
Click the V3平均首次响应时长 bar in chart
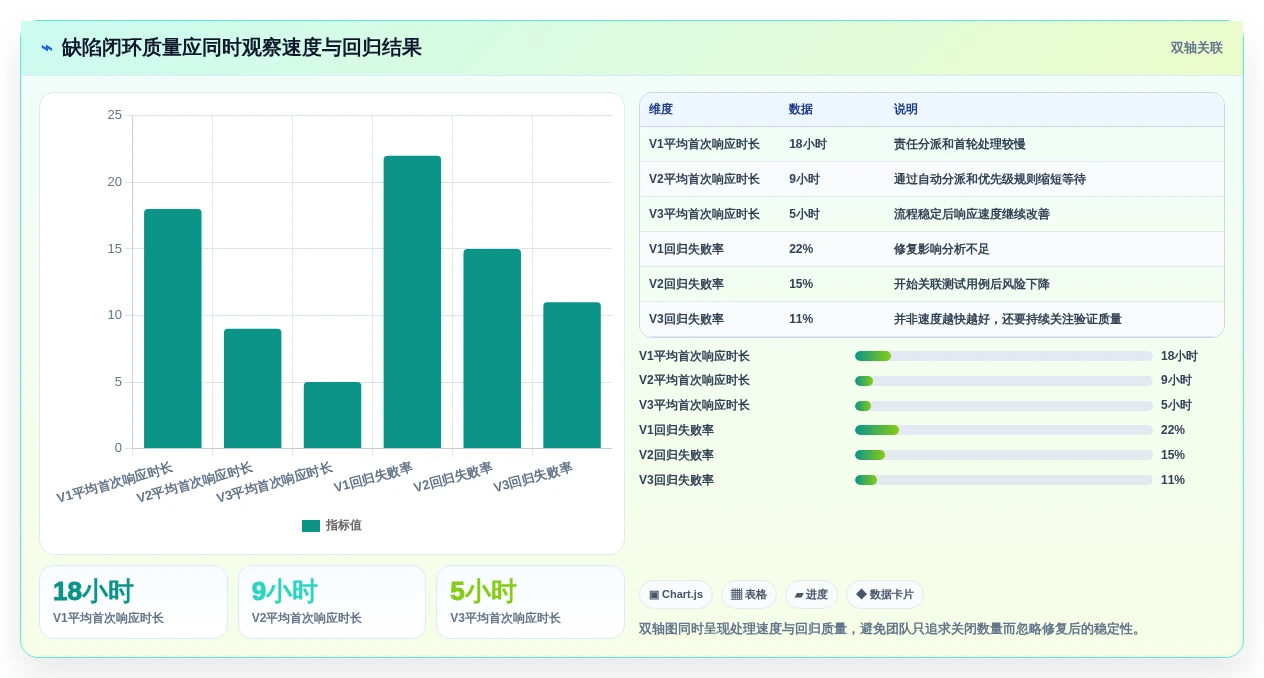[332, 415]
